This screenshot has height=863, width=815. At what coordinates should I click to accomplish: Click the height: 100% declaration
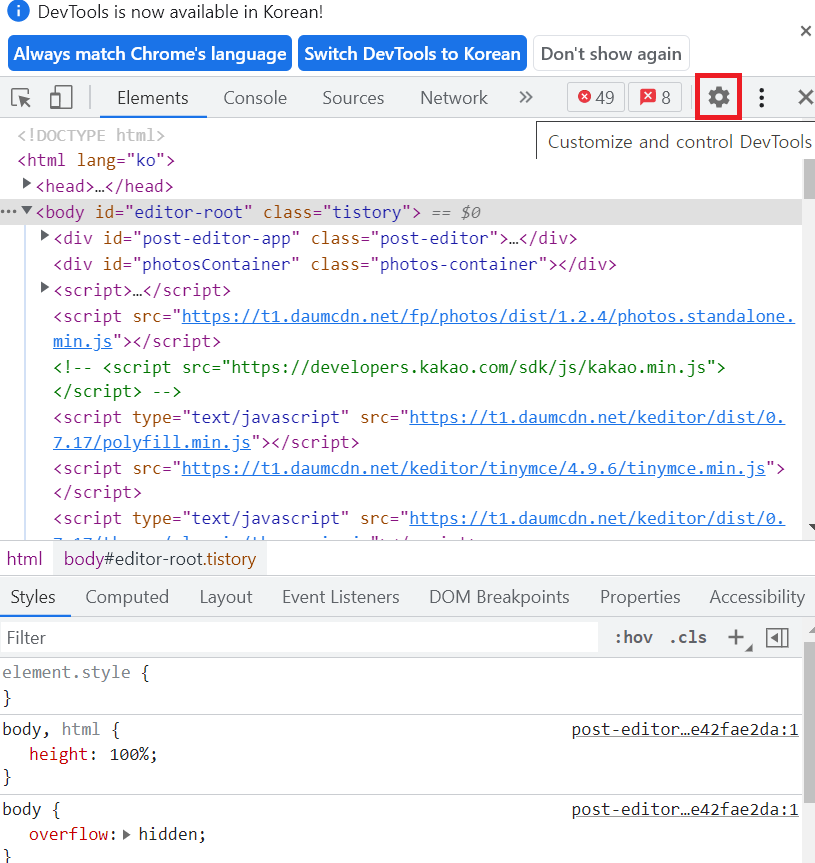[94, 755]
